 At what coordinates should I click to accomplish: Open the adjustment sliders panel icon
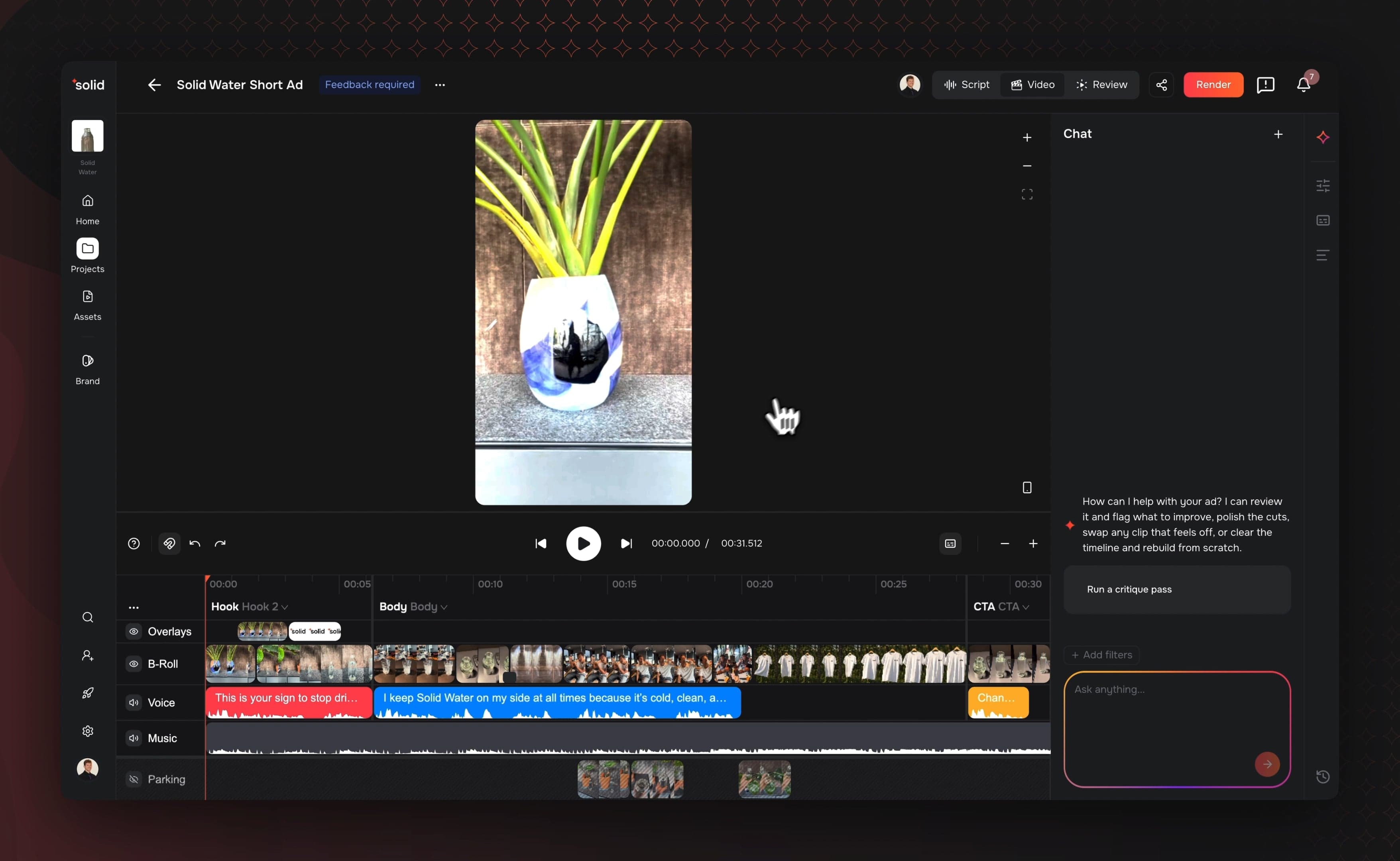(x=1323, y=185)
